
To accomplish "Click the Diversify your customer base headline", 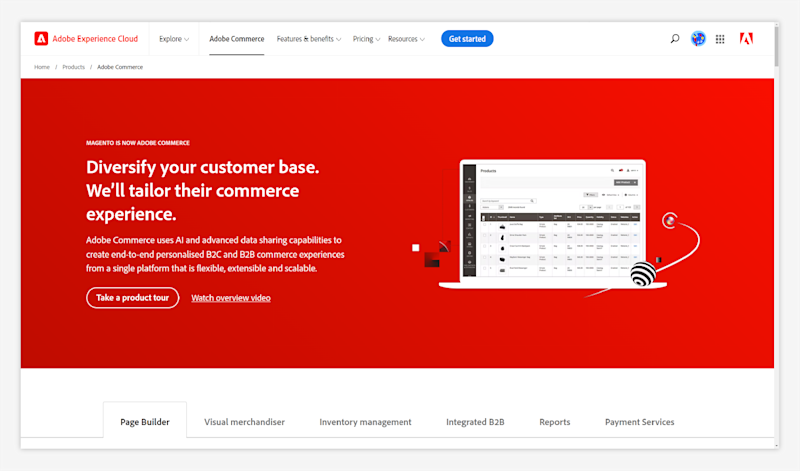I will coord(203,190).
